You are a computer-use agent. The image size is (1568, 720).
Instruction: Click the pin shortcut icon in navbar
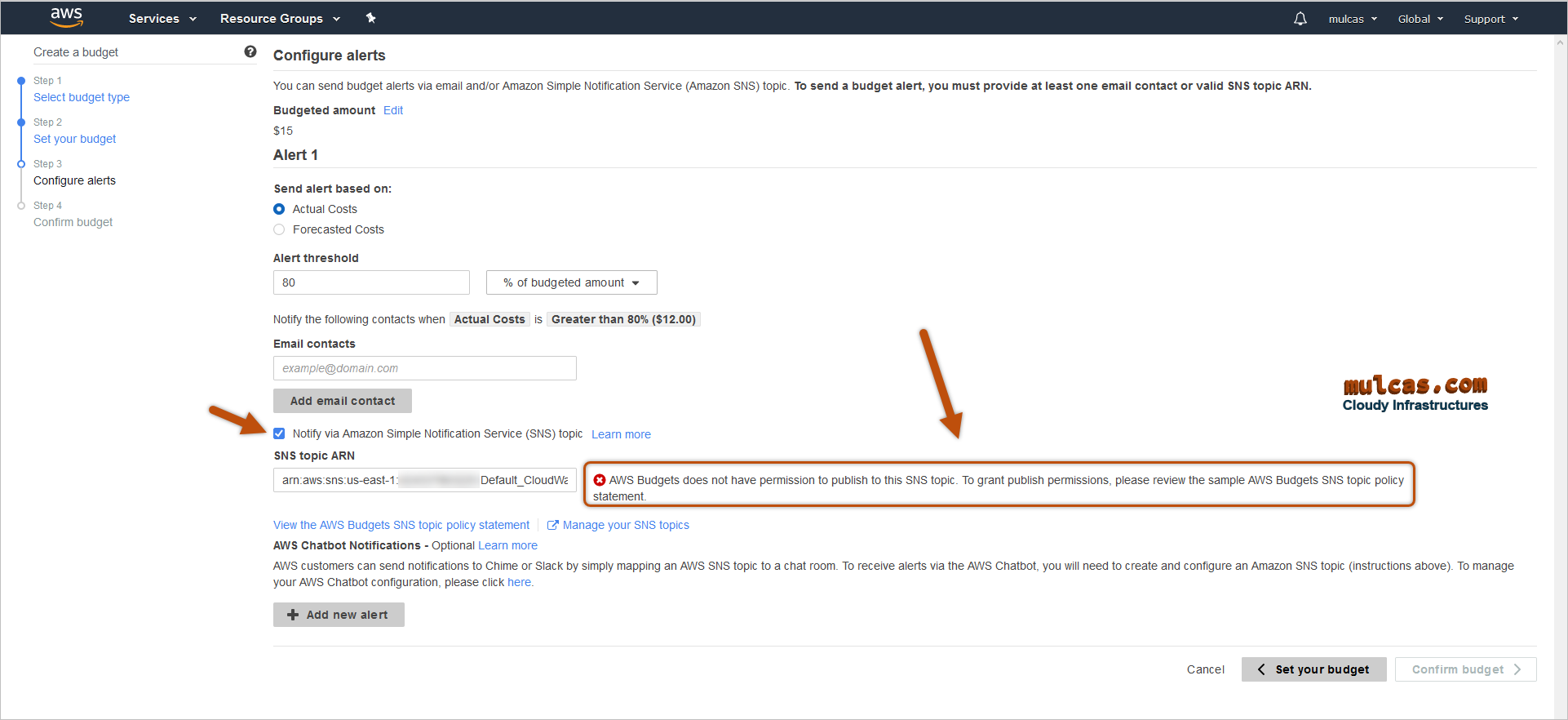[370, 18]
